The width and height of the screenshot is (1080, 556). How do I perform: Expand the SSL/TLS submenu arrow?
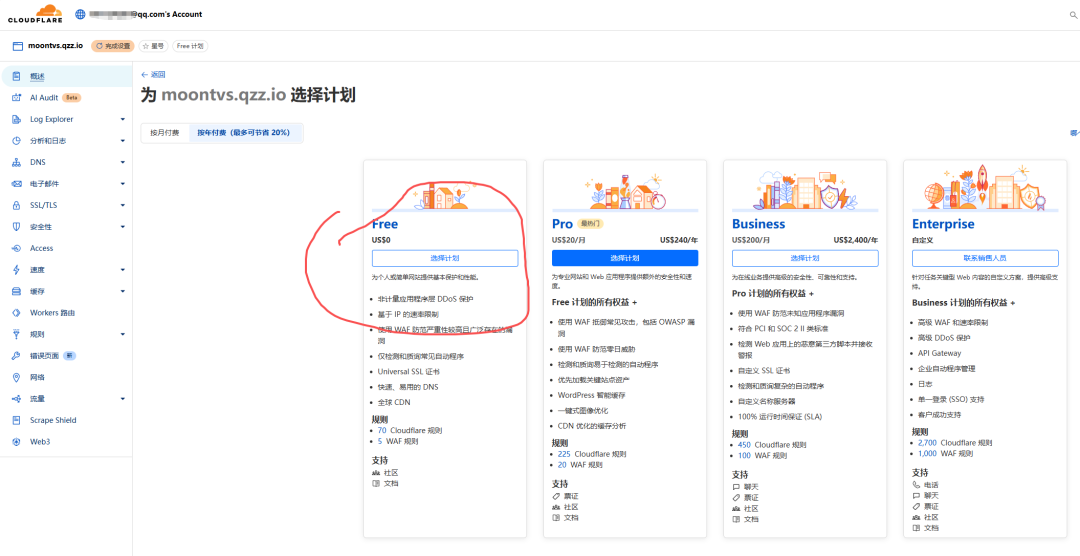123,205
